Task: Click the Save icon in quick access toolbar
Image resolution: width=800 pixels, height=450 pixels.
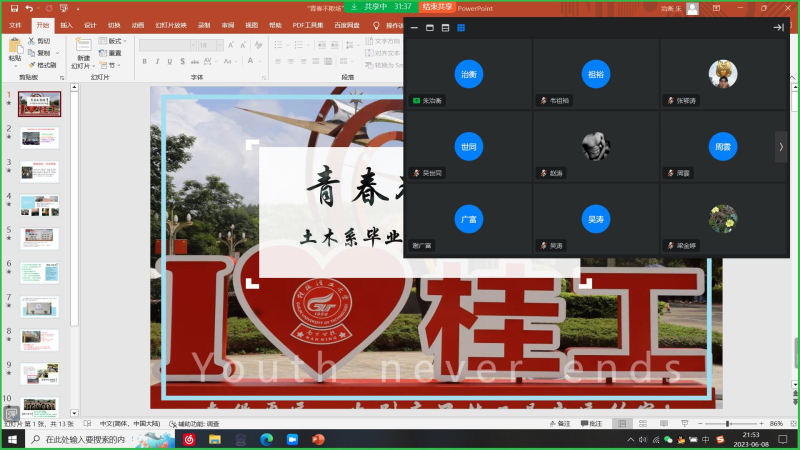Action: pyautogui.click(x=13, y=8)
